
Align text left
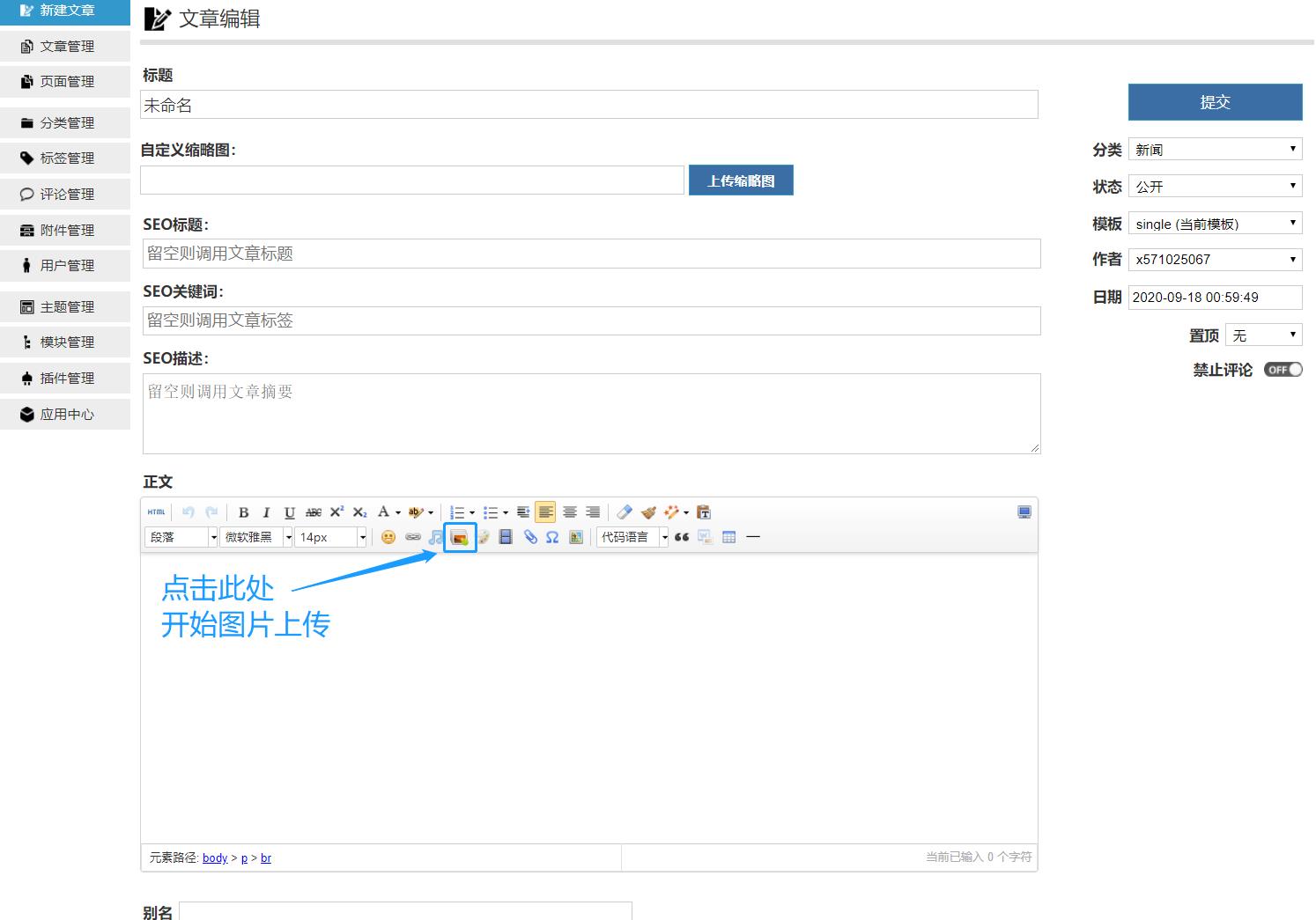point(546,512)
